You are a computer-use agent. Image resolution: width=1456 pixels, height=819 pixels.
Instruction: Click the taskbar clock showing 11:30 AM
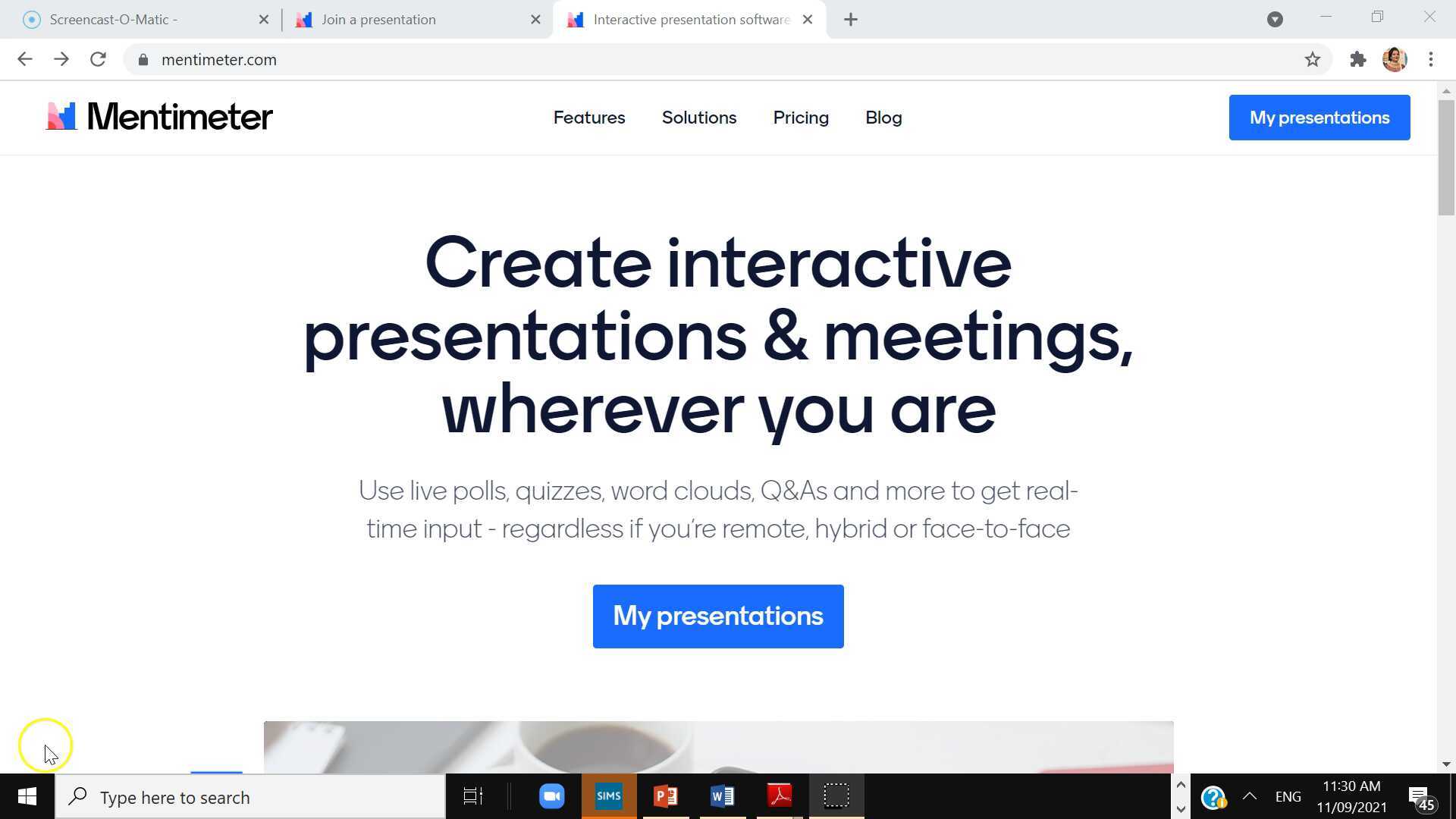tap(1351, 796)
